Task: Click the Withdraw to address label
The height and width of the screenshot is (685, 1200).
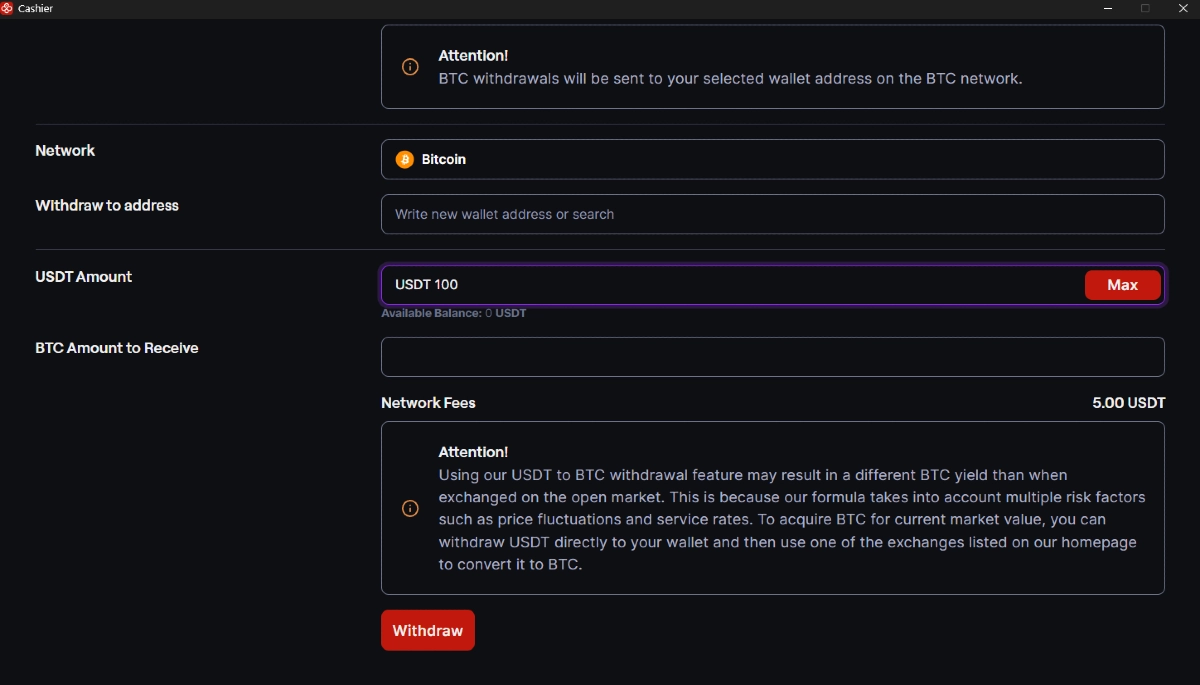Action: pyautogui.click(x=107, y=205)
